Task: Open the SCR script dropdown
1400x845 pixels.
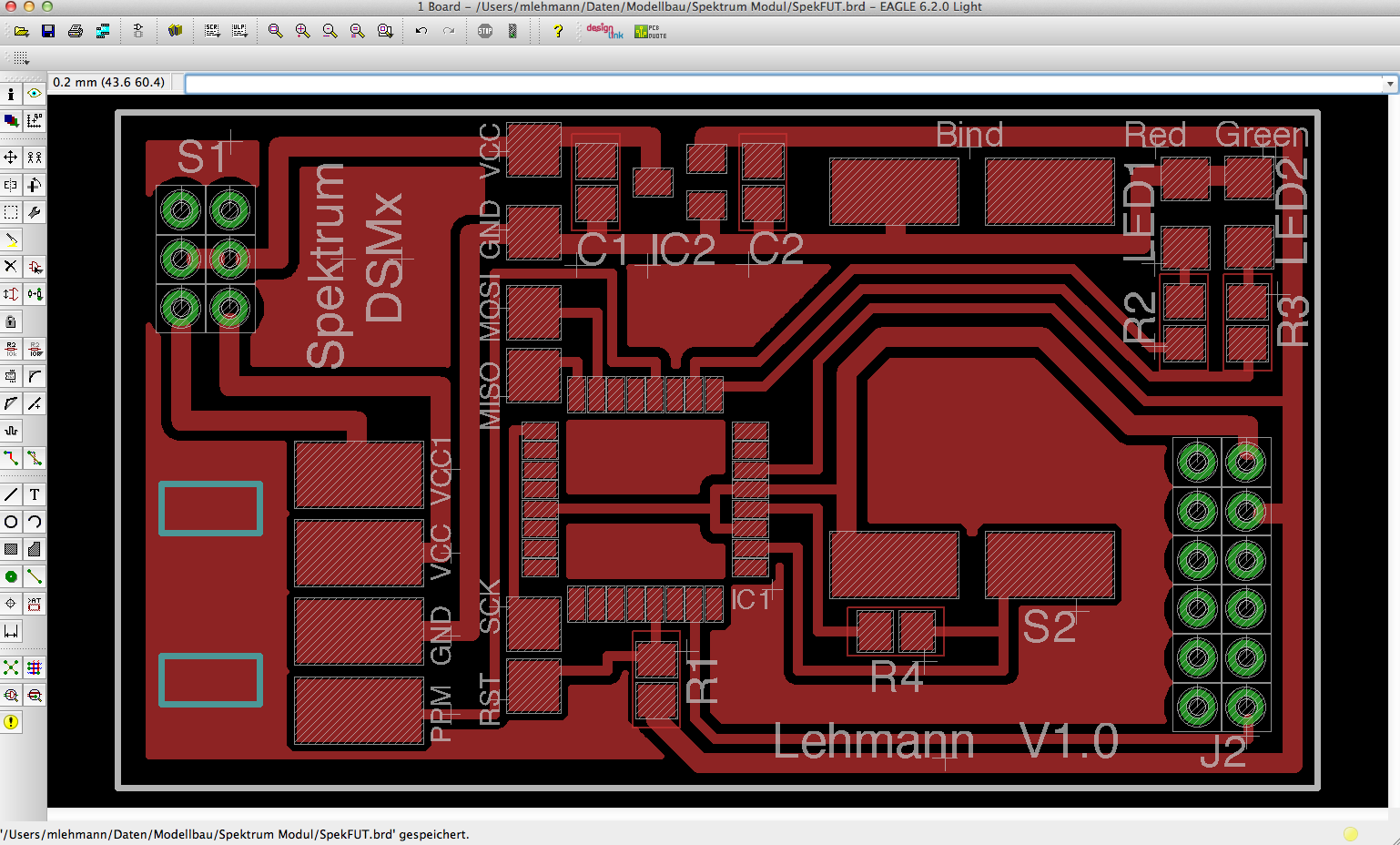Action: coord(212,31)
